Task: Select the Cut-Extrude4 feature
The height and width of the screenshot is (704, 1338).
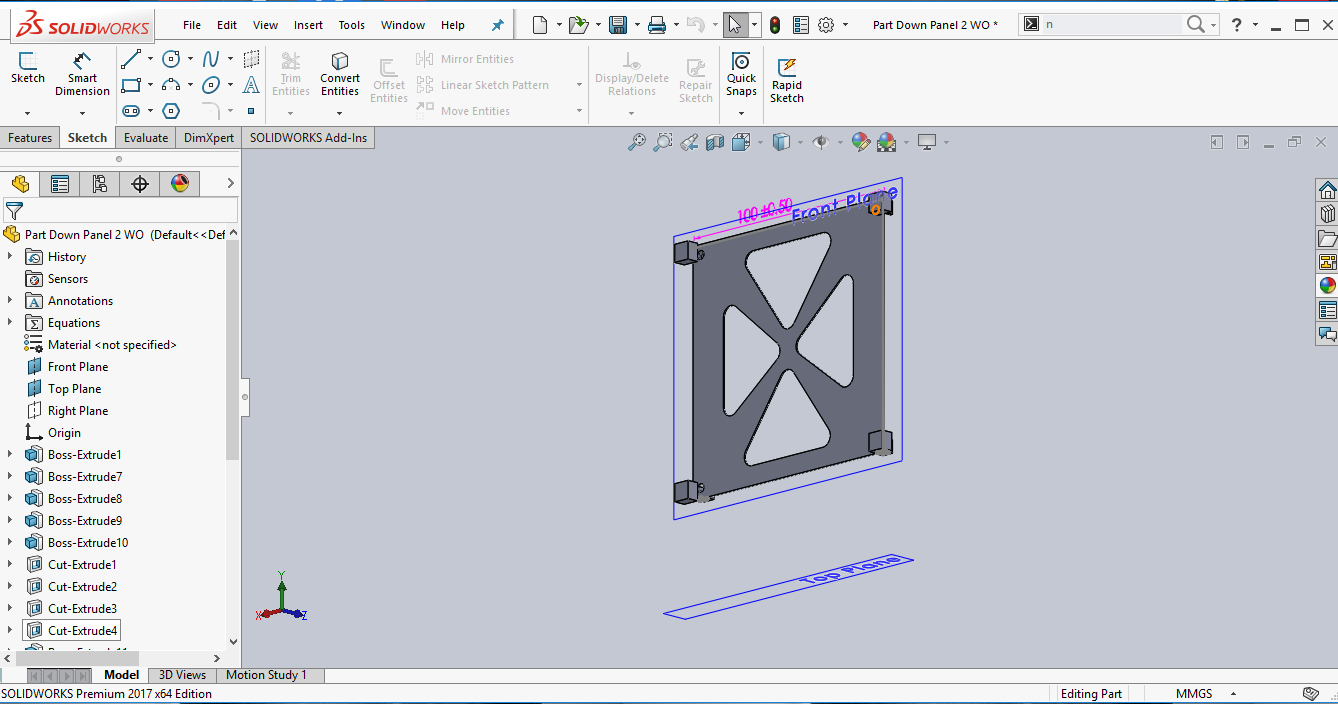Action: [x=83, y=631]
